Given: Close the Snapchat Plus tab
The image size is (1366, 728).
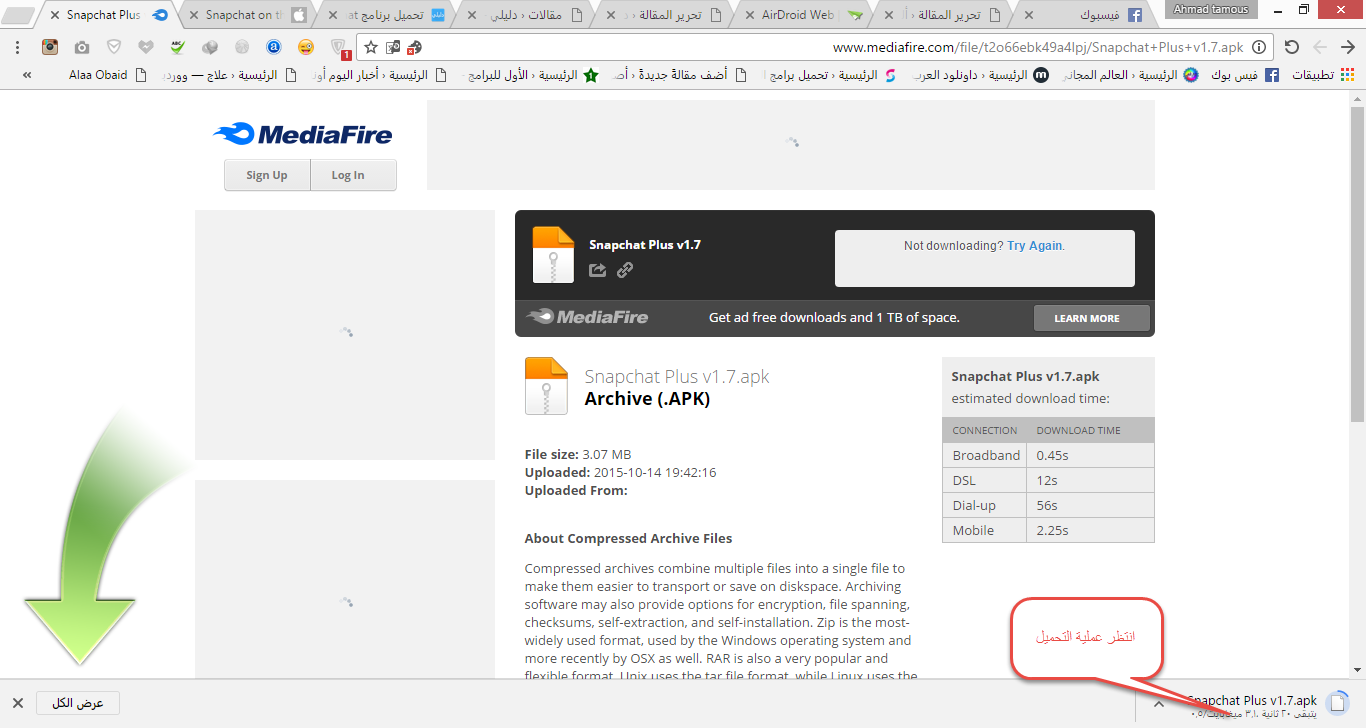Looking at the screenshot, I should pyautogui.click(x=54, y=15).
